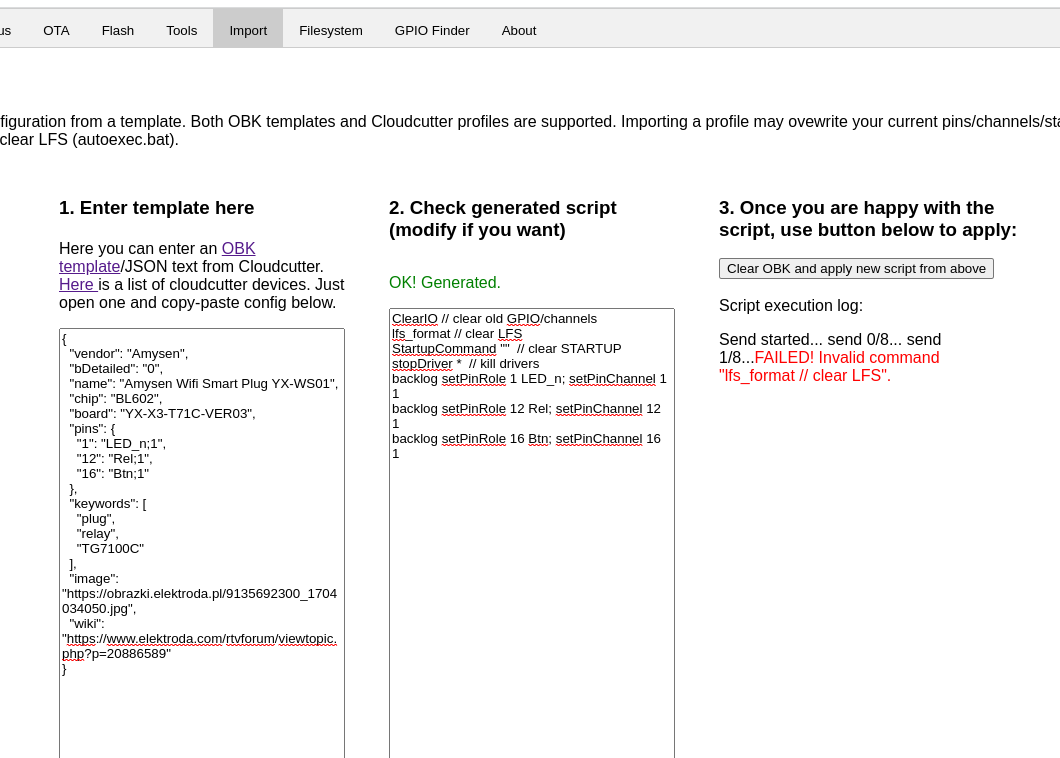Click the 'Script execution log:' label
The height and width of the screenshot is (758, 1060).
pyautogui.click(x=791, y=306)
